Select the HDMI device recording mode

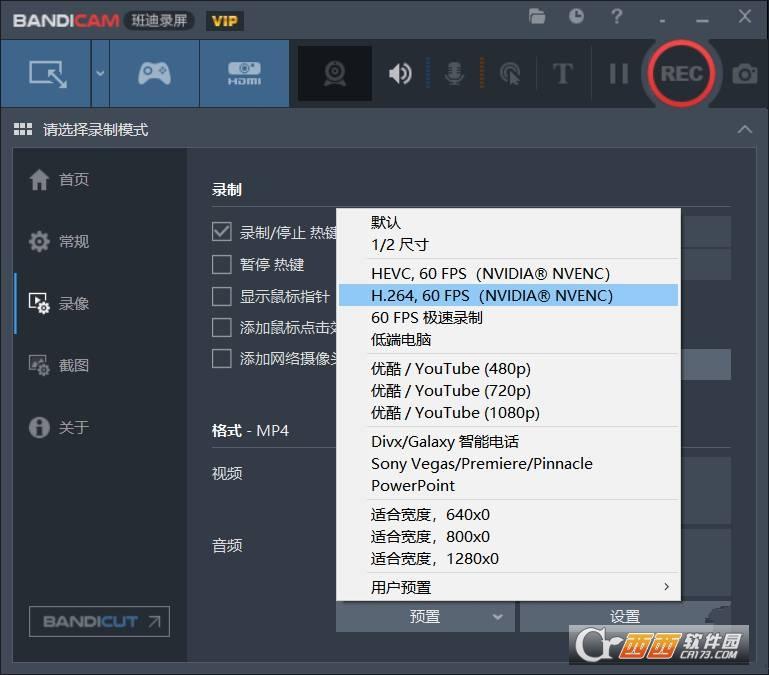coord(244,74)
